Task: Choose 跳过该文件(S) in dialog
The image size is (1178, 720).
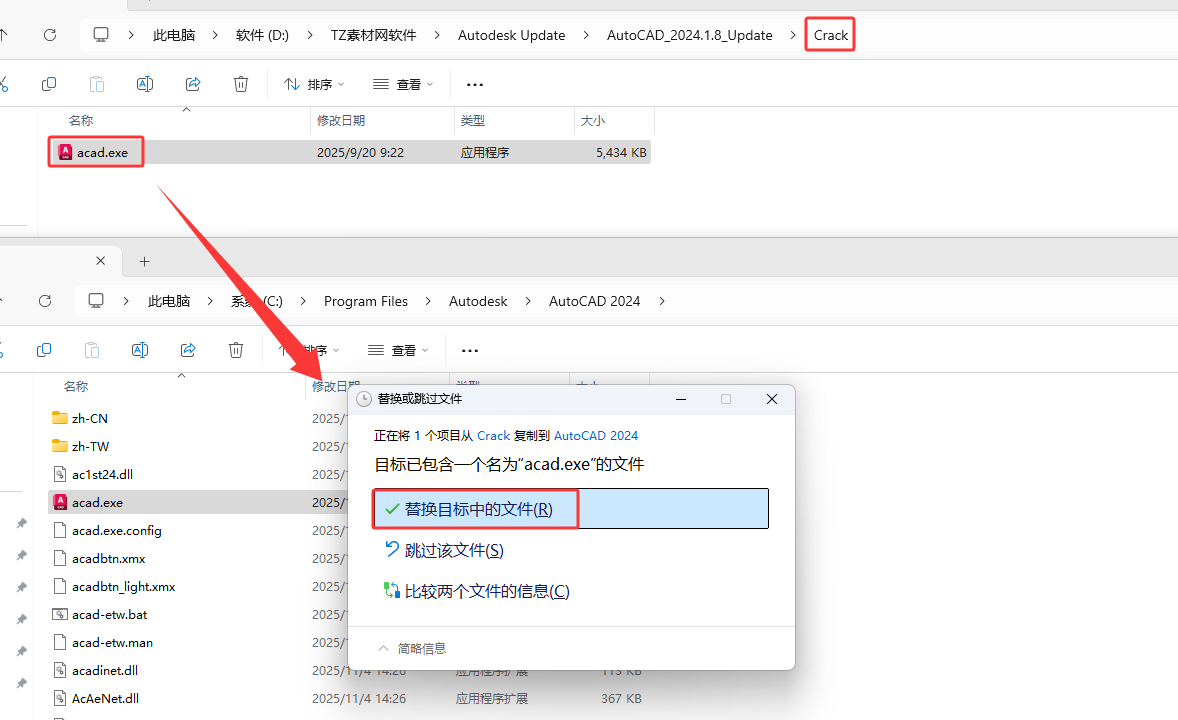Action: [444, 550]
